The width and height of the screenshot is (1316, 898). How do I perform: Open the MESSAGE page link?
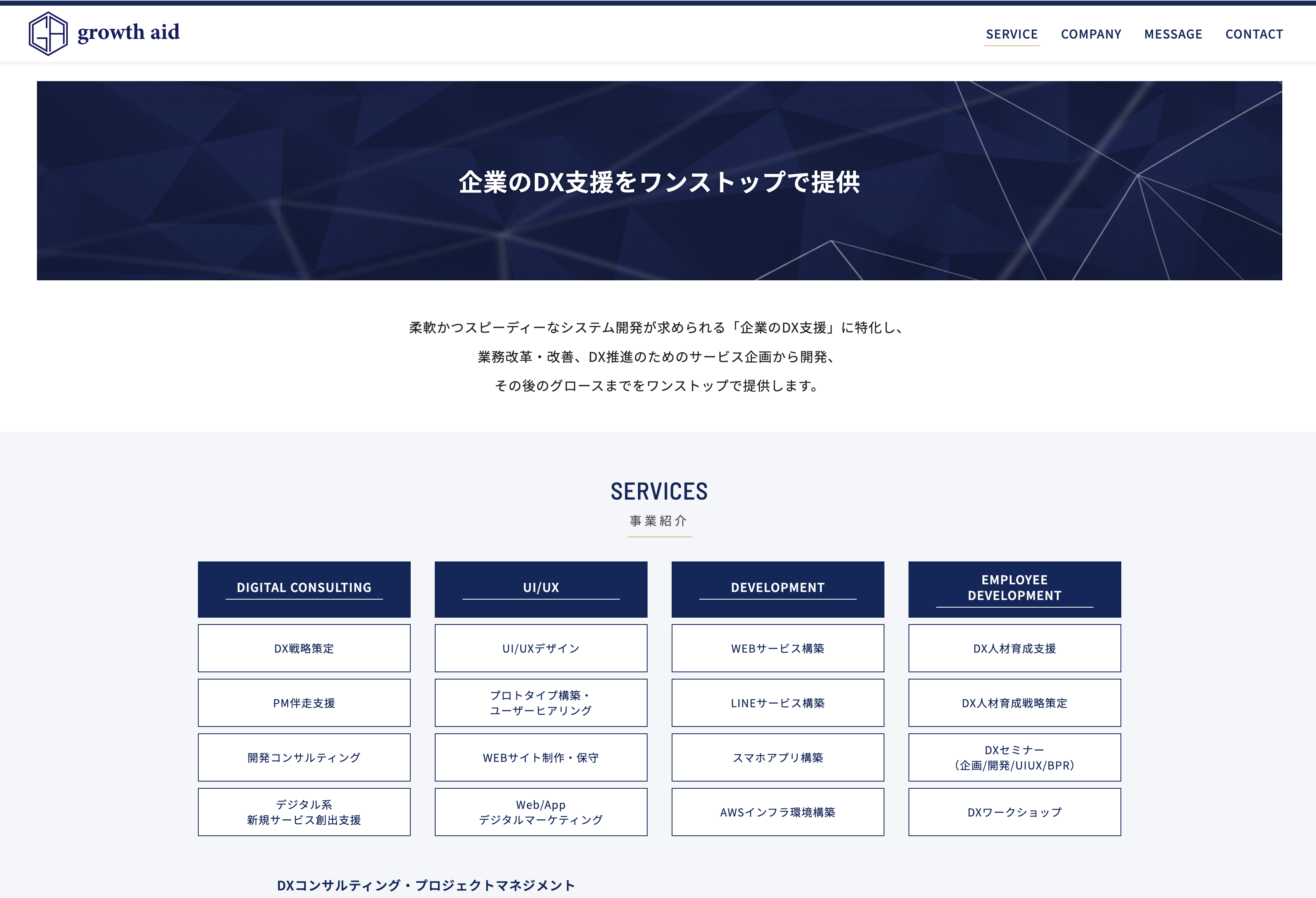(x=1174, y=32)
